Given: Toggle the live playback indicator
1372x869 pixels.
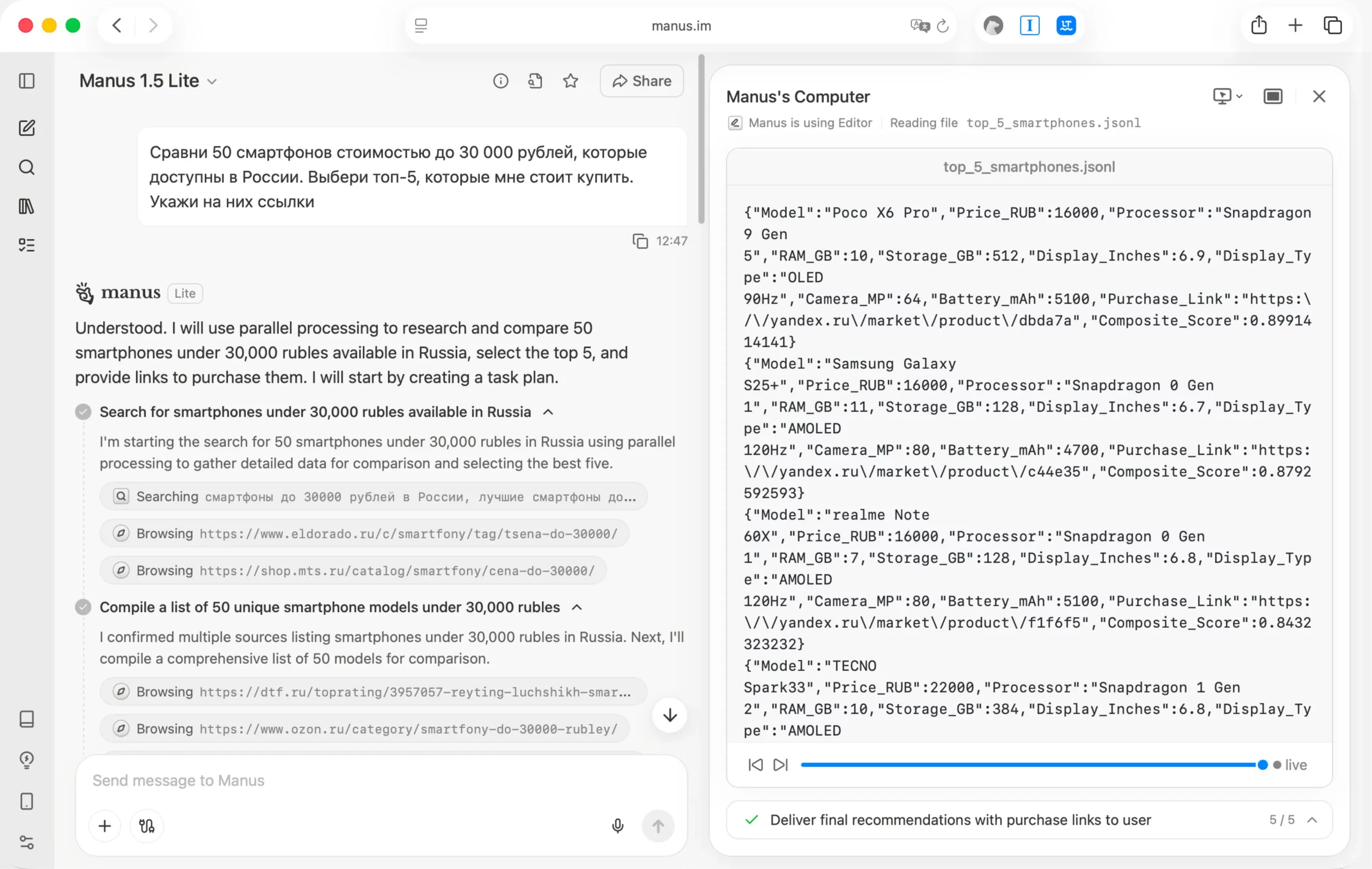Looking at the screenshot, I should [x=1290, y=764].
